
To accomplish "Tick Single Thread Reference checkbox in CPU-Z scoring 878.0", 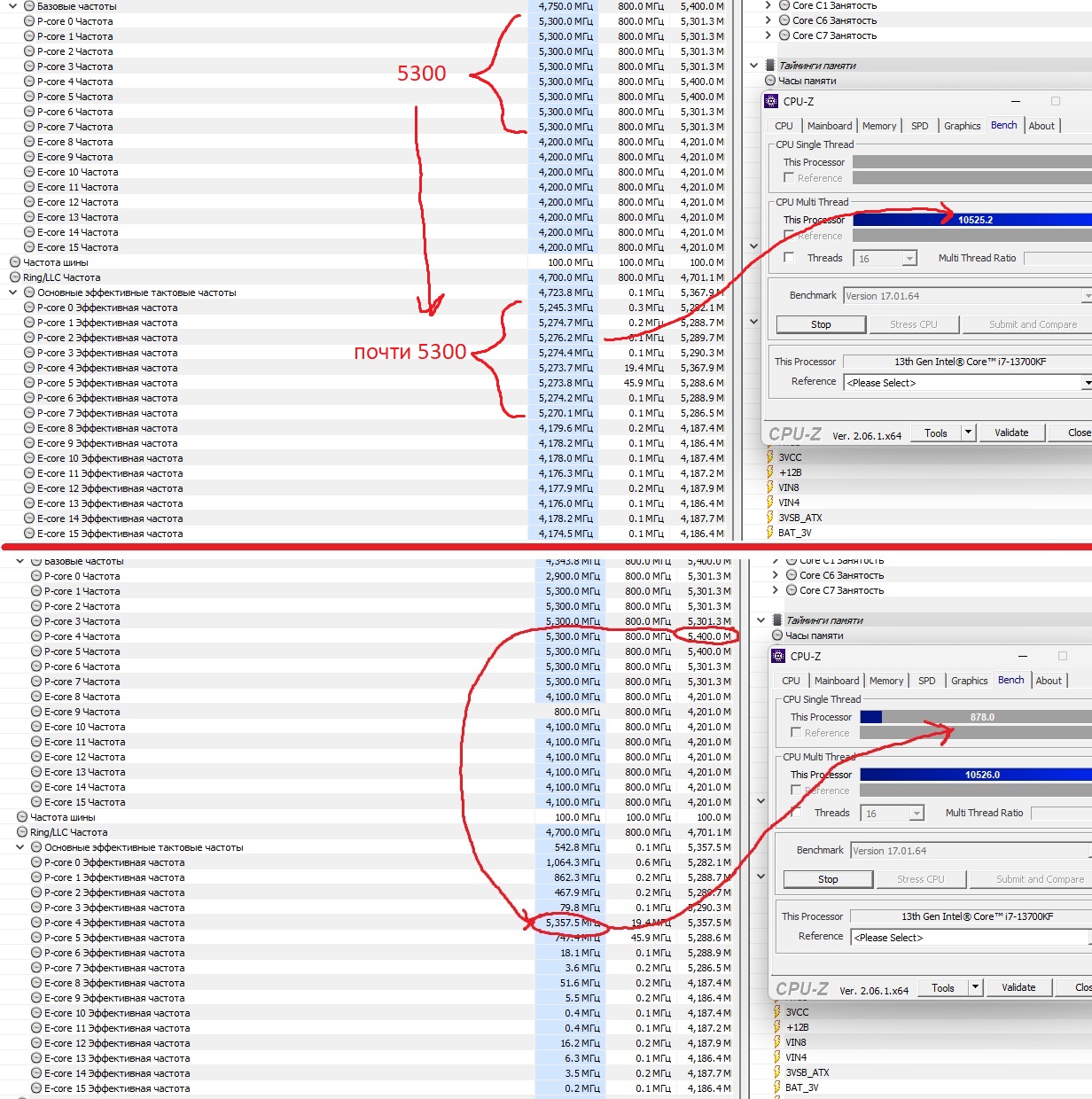I will coord(796,732).
